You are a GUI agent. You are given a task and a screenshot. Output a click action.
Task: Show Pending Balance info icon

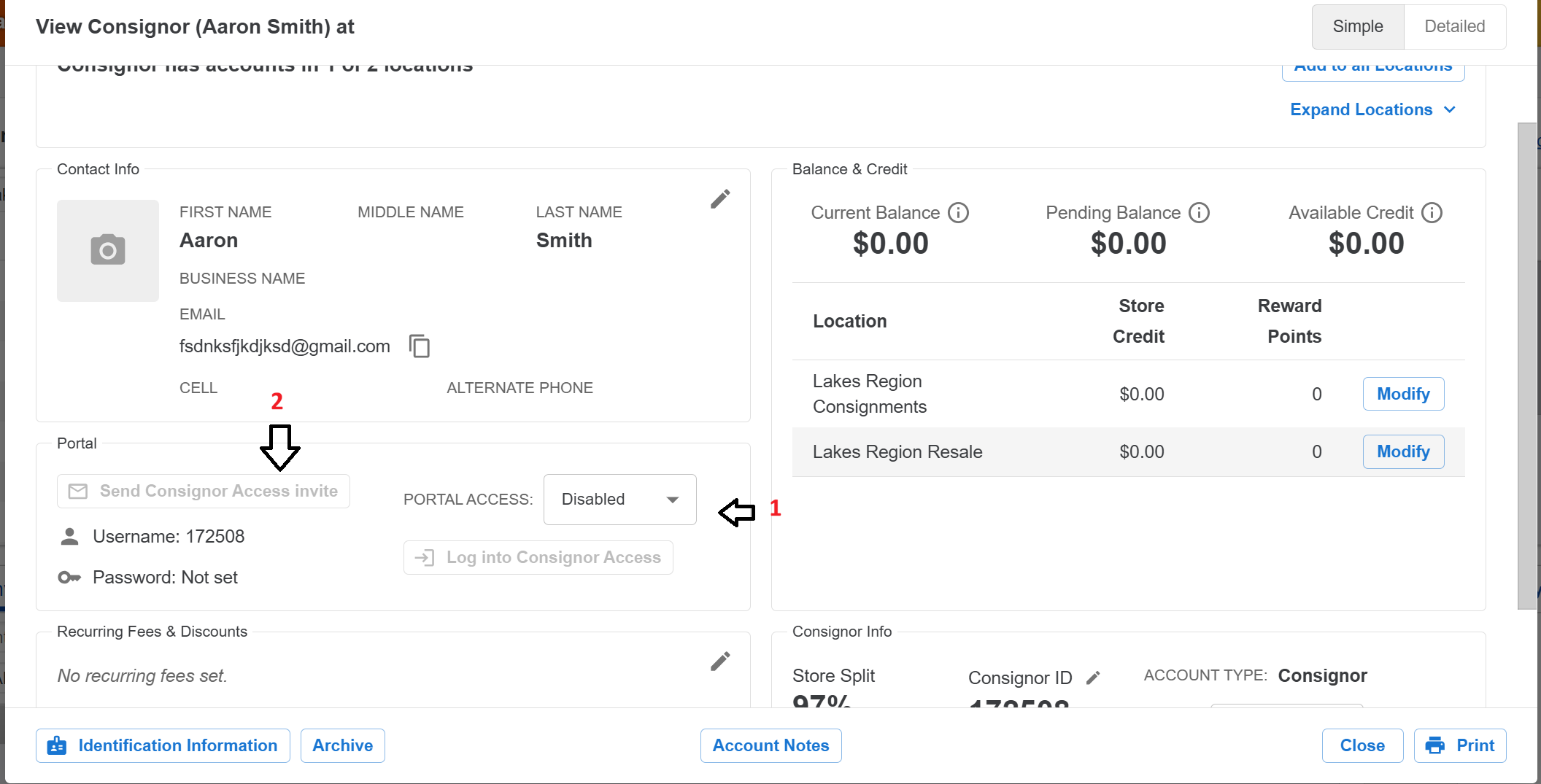tap(1199, 212)
